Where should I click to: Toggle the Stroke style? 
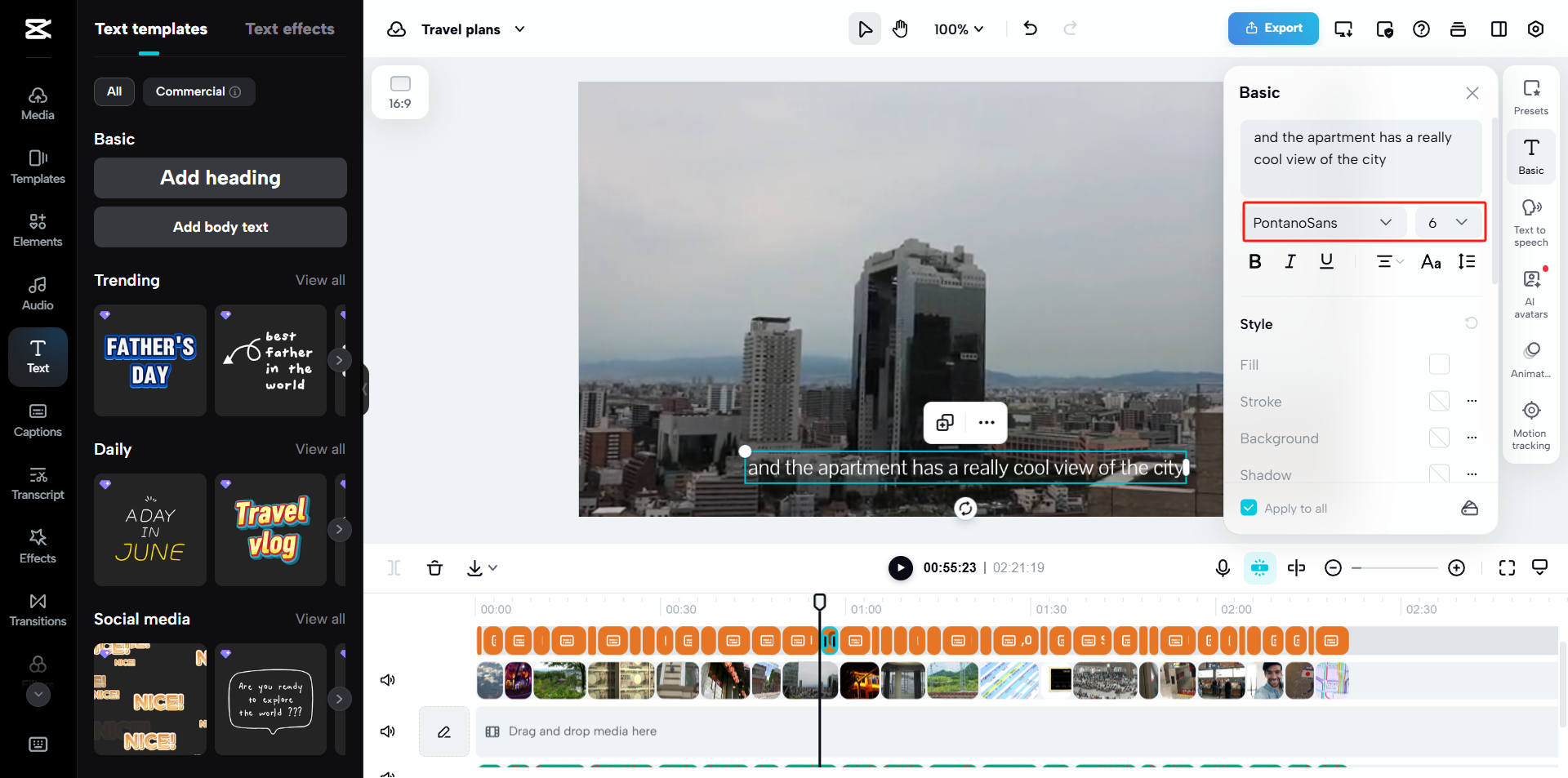pos(1439,401)
